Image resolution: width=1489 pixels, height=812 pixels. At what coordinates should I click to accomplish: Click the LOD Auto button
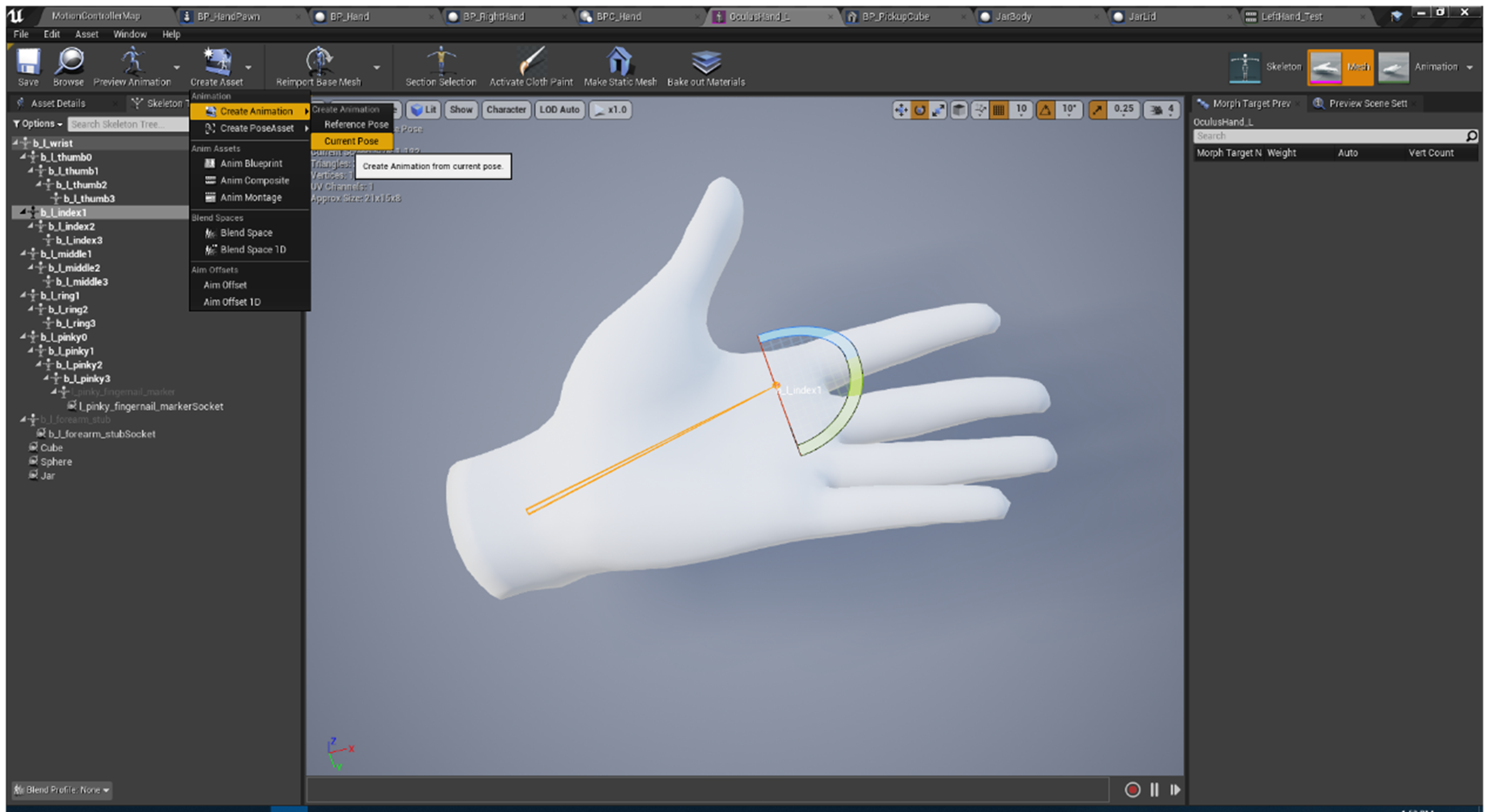pos(559,110)
